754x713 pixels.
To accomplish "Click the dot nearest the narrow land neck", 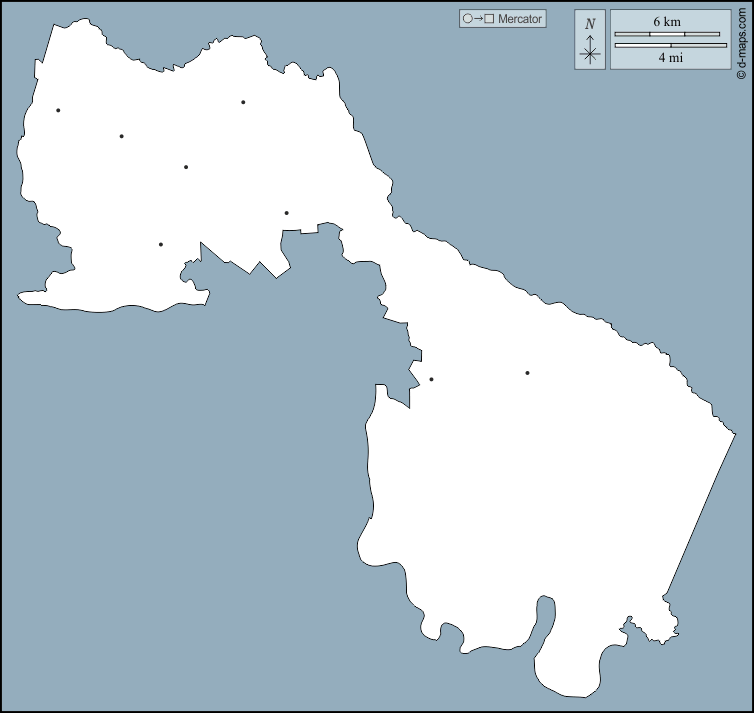I will (286, 212).
